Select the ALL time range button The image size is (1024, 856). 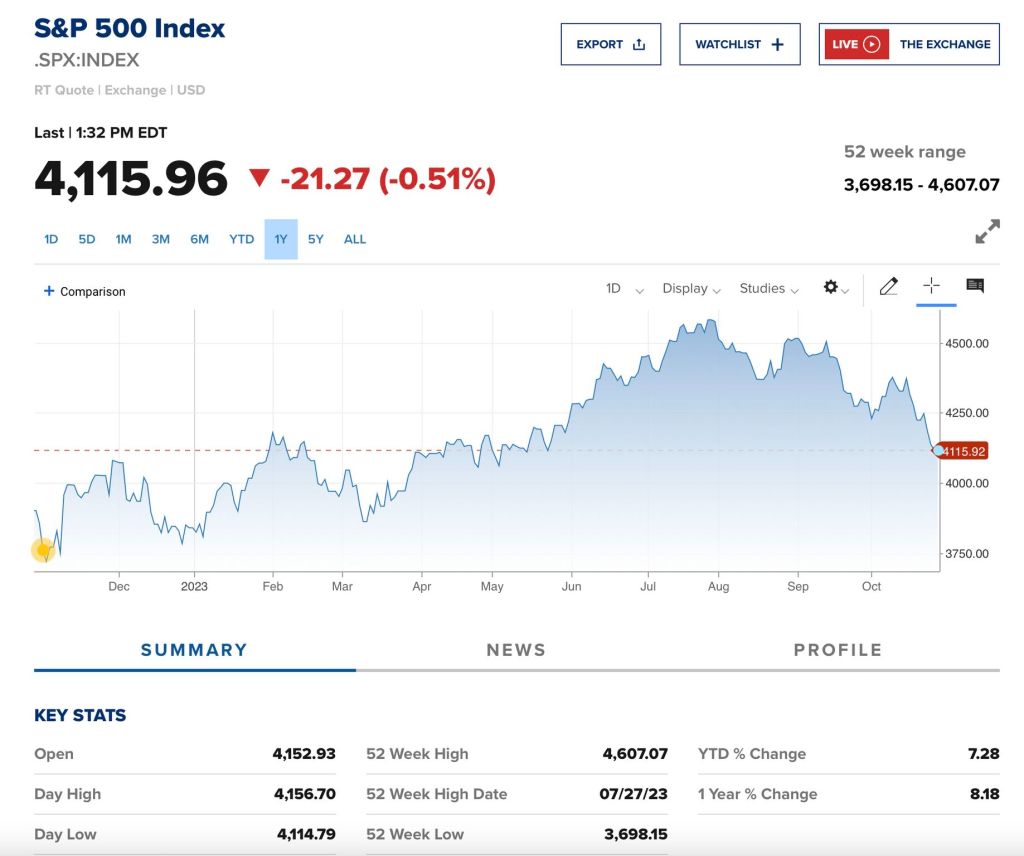tap(355, 239)
